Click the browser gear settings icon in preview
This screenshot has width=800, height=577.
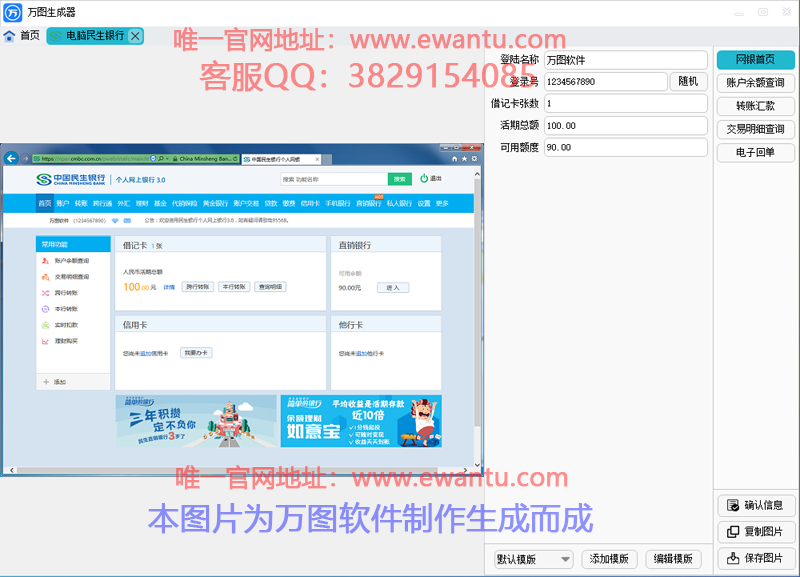pyautogui.click(x=474, y=159)
